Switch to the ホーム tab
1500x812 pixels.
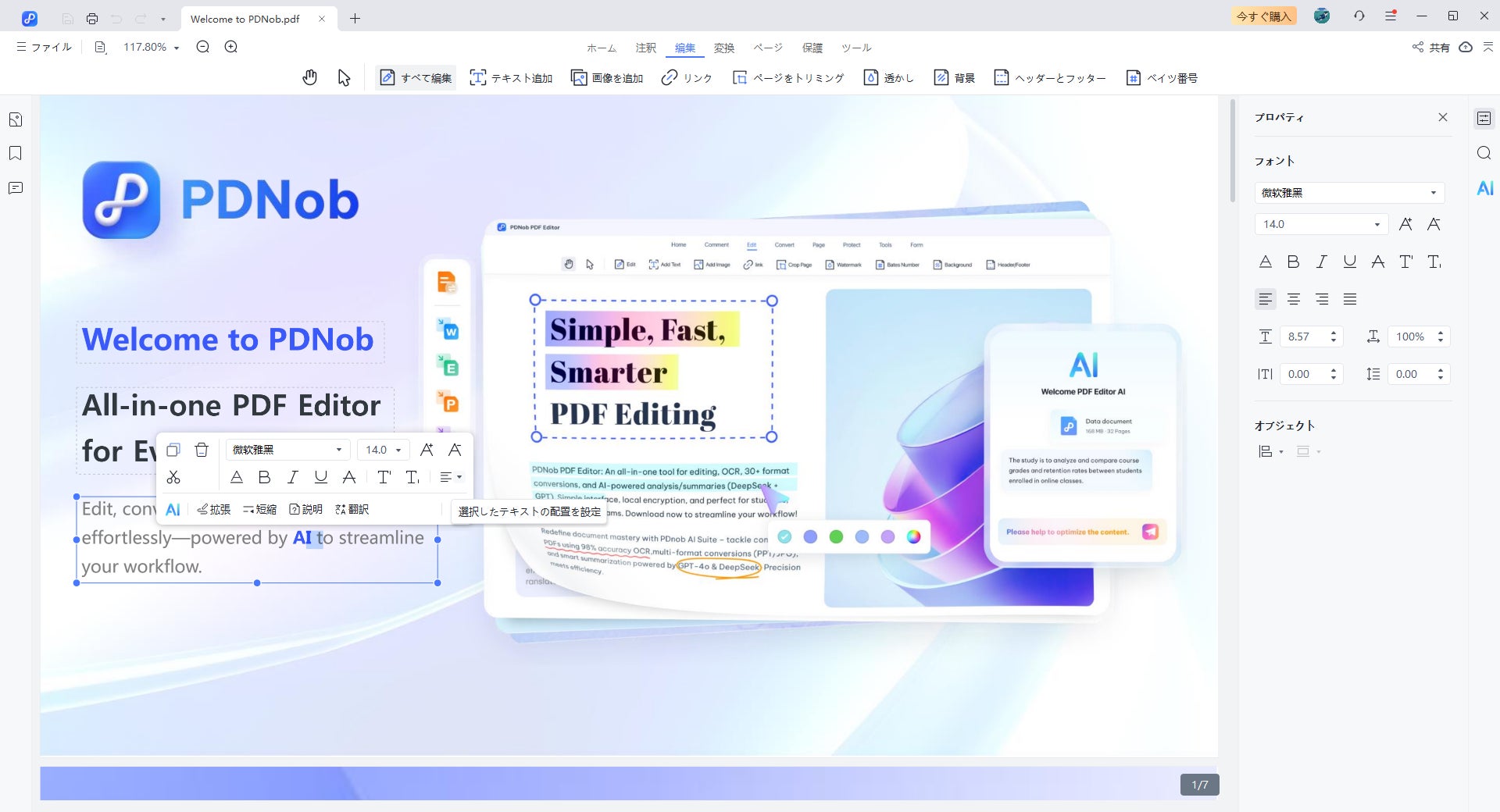click(x=602, y=48)
